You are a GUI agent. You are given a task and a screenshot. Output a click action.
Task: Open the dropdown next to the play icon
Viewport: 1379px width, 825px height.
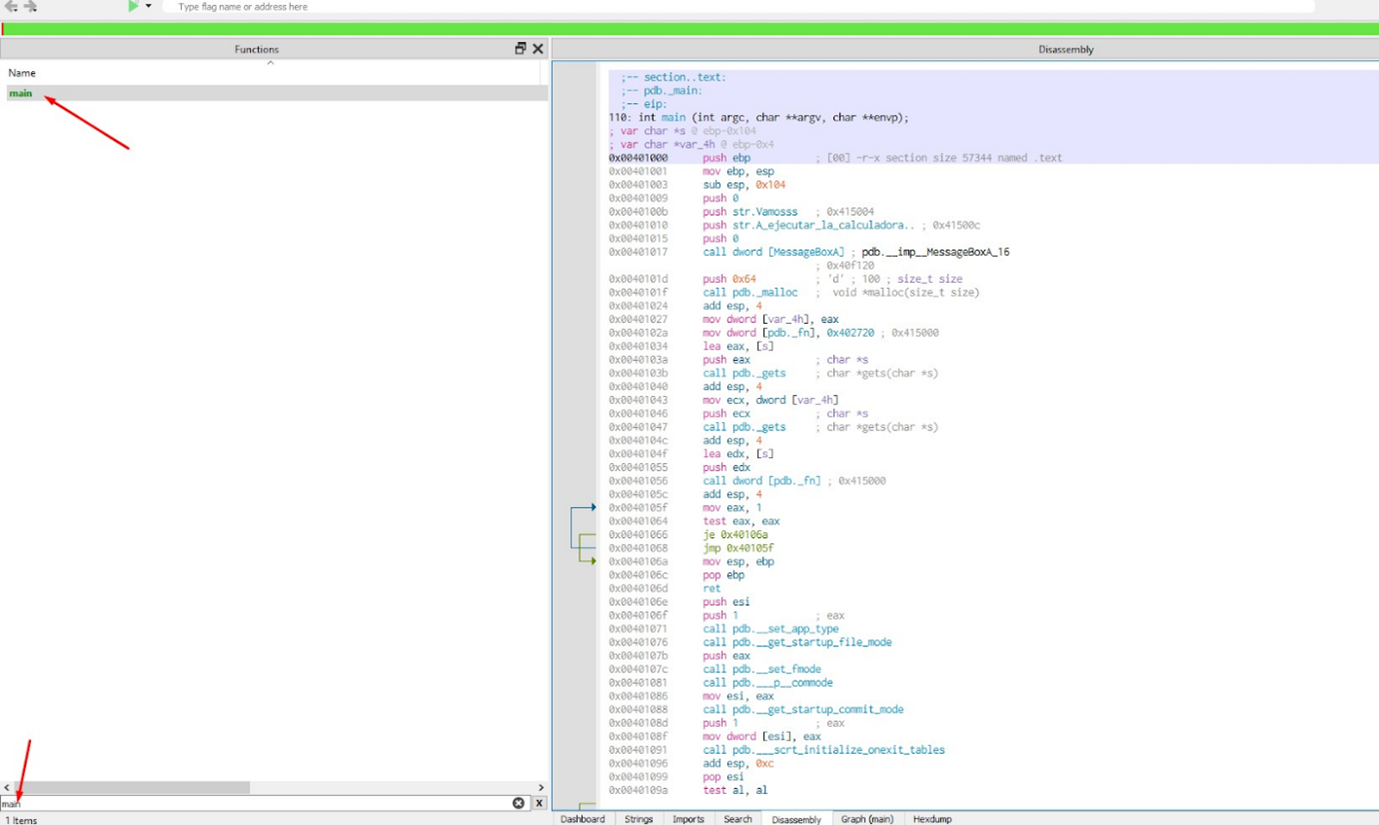149,6
